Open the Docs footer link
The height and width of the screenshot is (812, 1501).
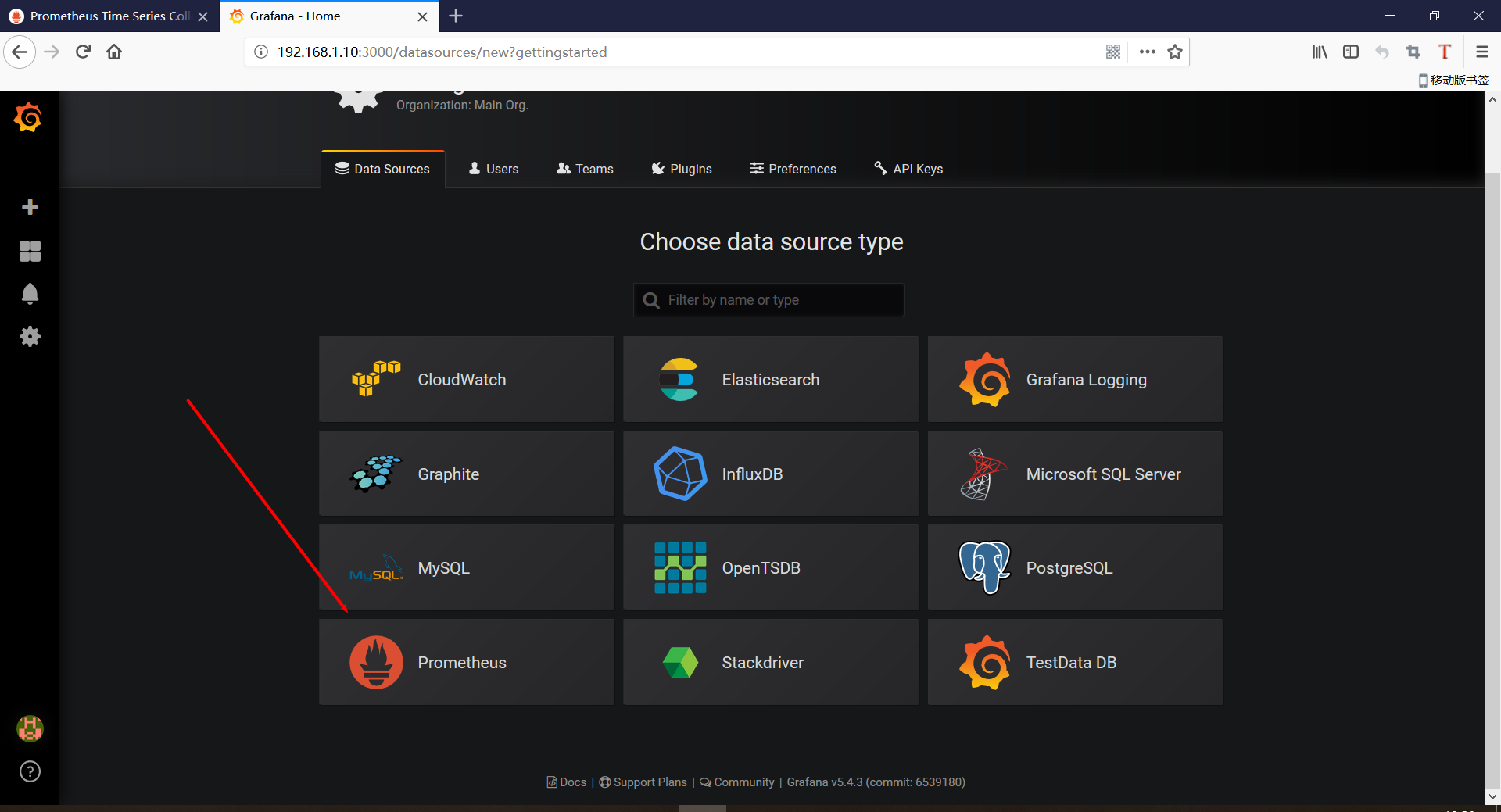[567, 782]
